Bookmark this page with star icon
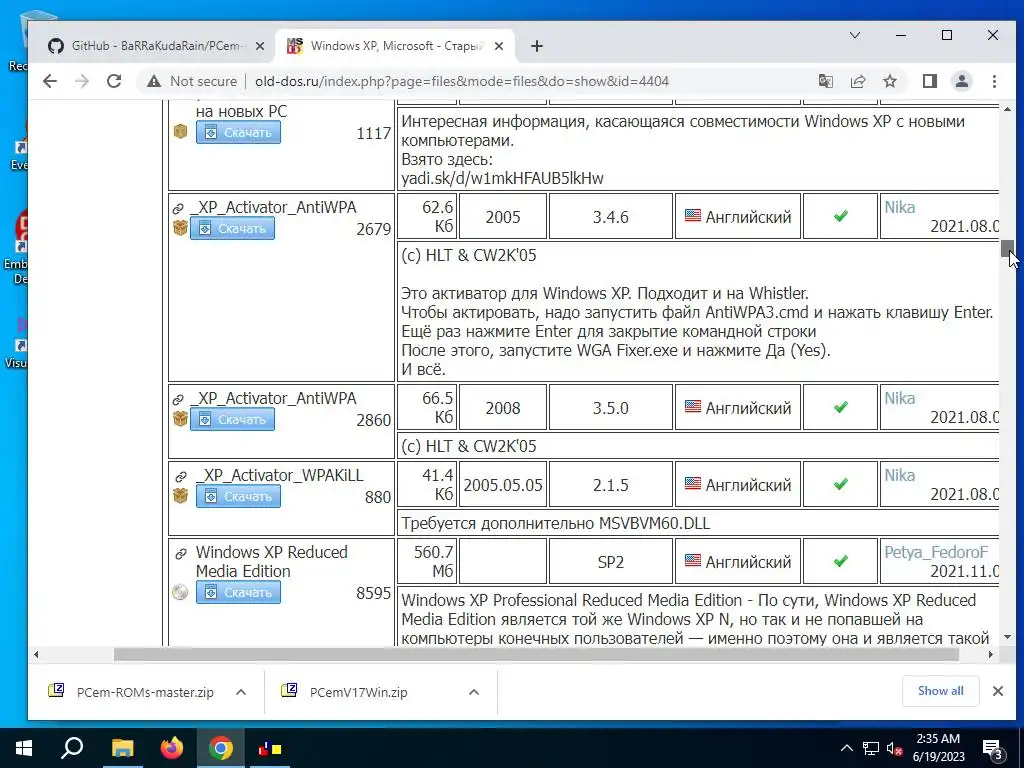 (889, 81)
